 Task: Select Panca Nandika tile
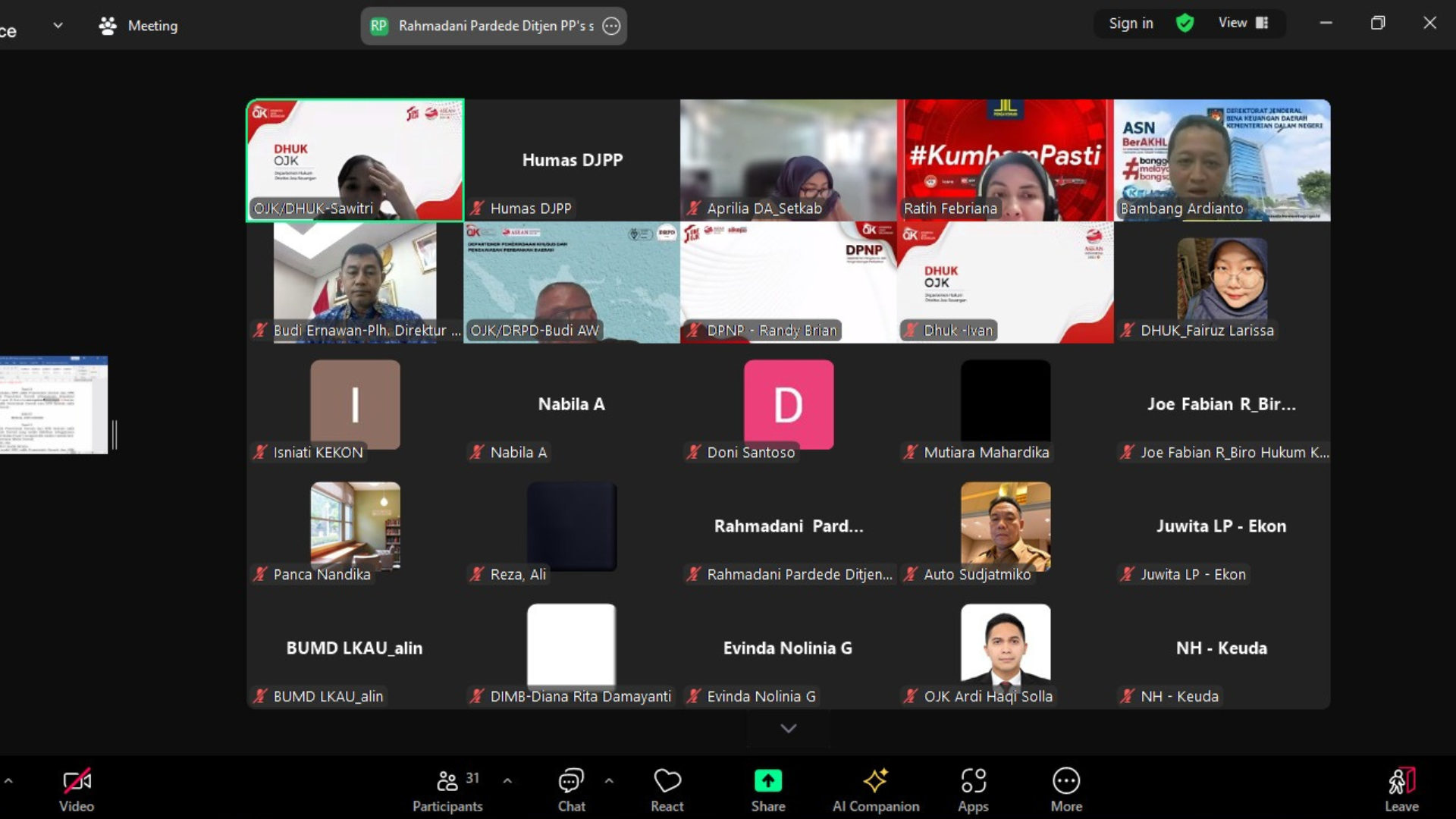pos(355,526)
